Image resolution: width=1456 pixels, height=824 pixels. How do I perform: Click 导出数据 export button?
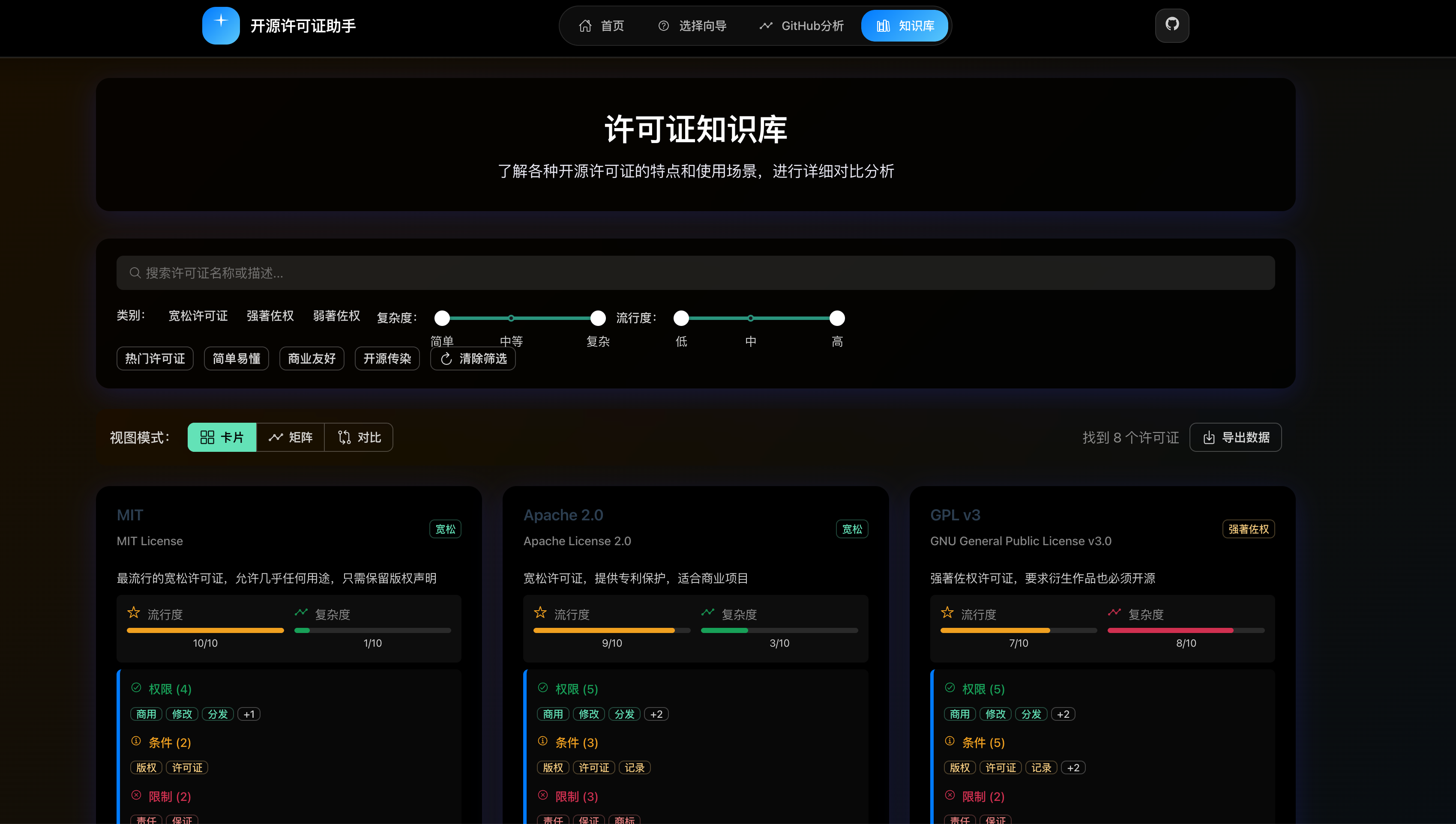click(x=1235, y=437)
